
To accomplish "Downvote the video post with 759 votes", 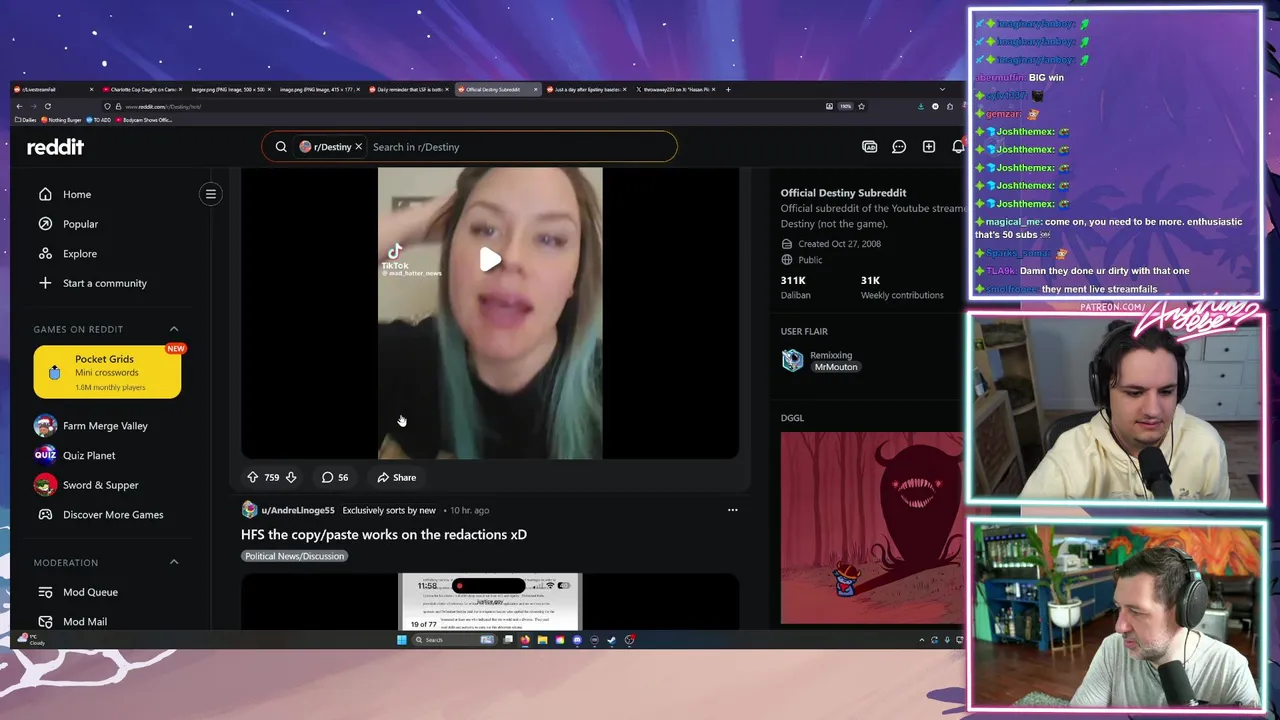I will point(291,478).
